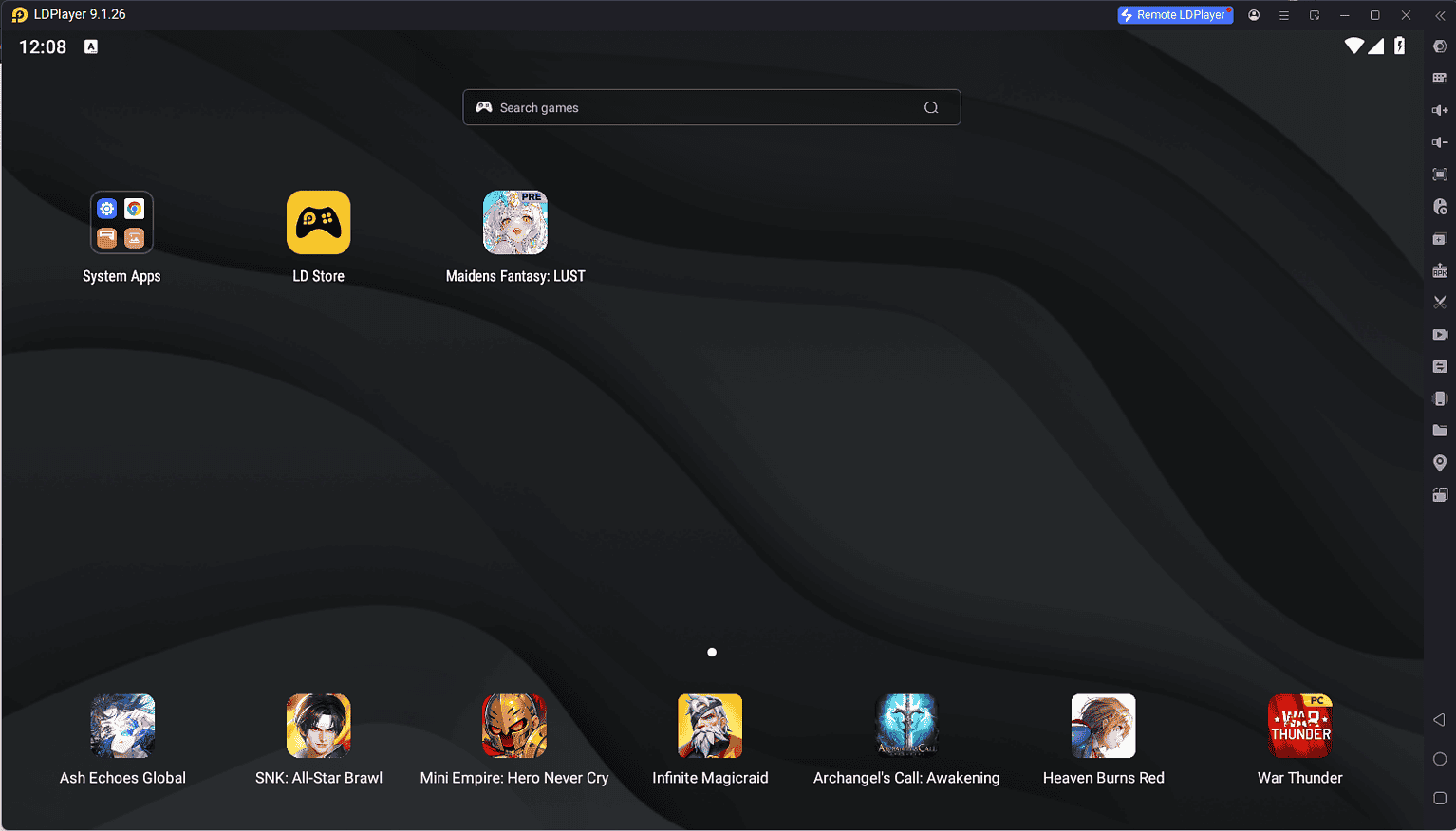Start a screen recording

[1440, 334]
